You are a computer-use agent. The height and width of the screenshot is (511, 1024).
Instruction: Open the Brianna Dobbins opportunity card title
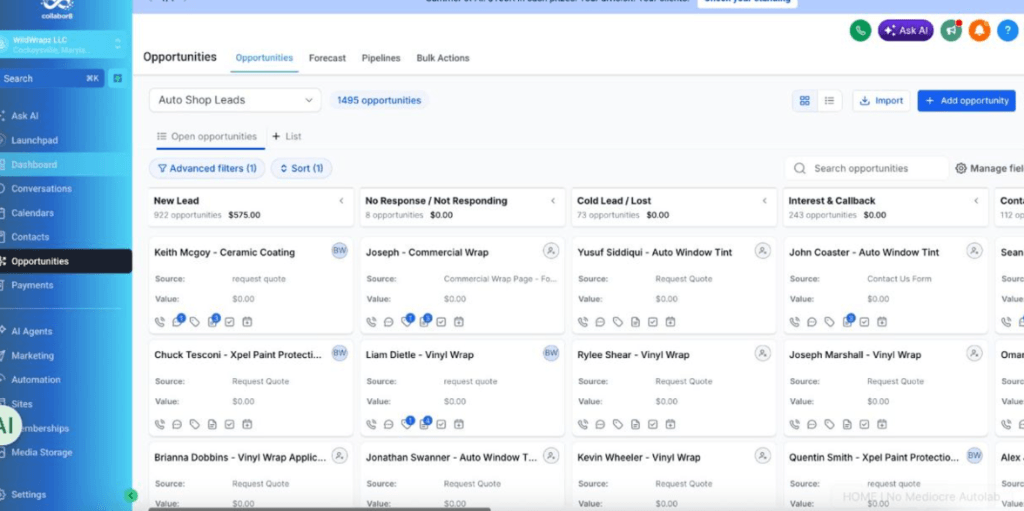(x=240, y=457)
